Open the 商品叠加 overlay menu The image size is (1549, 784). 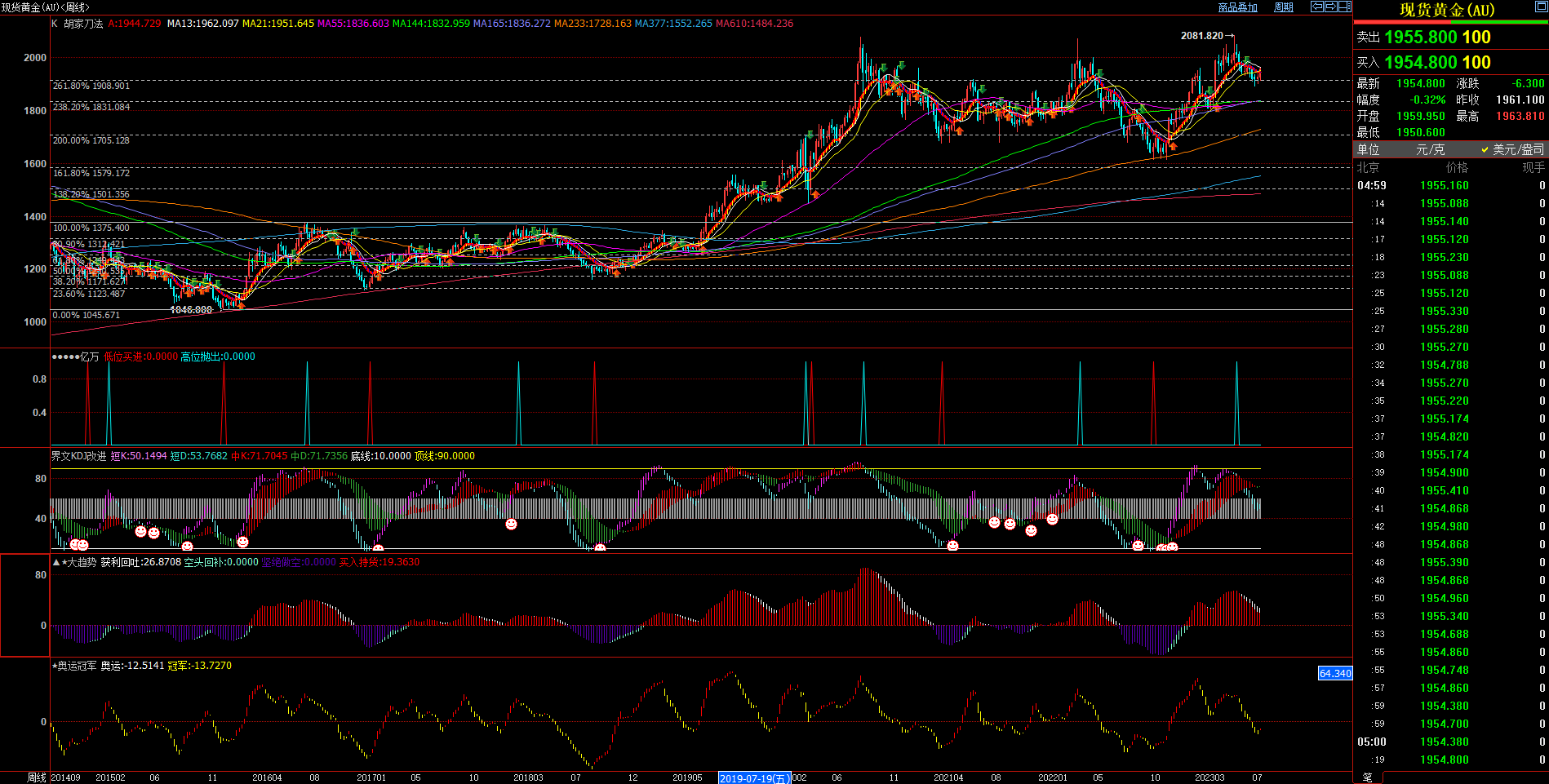[x=1237, y=7]
